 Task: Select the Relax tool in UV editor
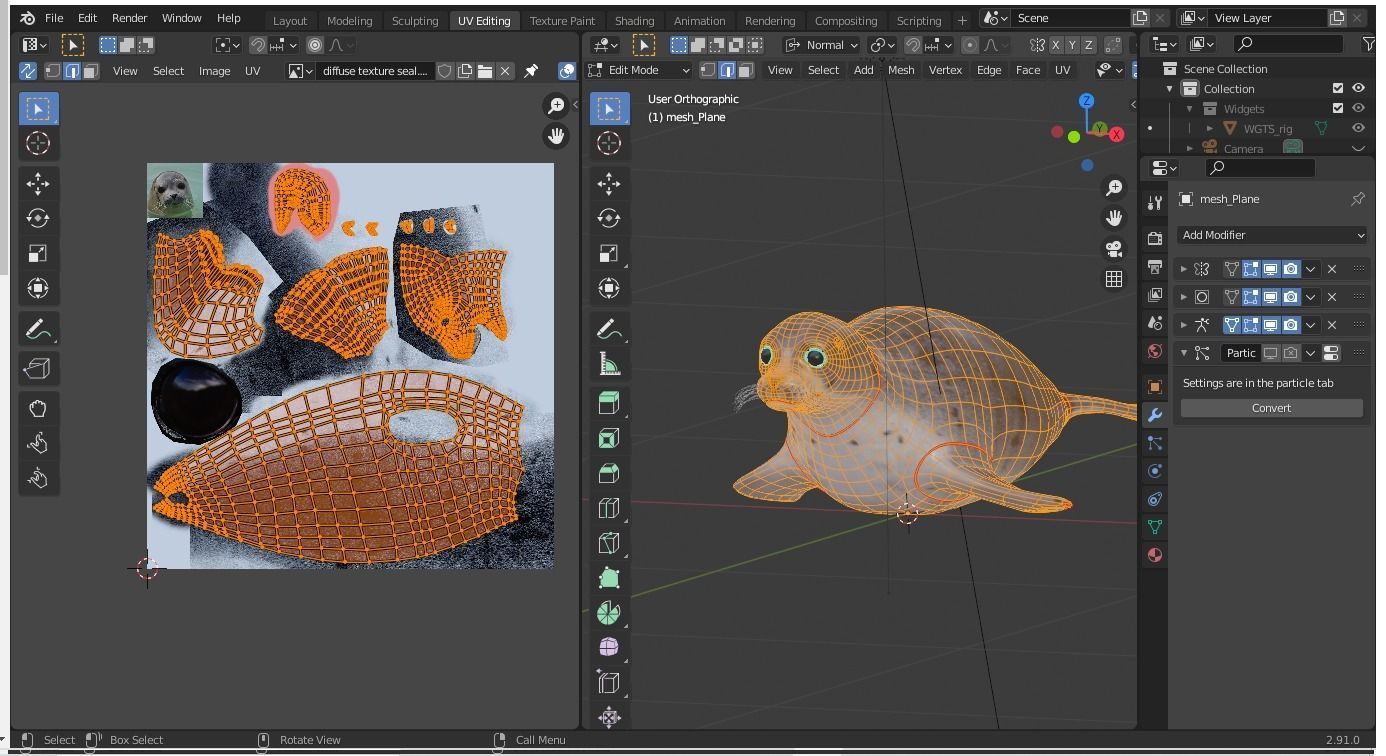pyautogui.click(x=38, y=443)
